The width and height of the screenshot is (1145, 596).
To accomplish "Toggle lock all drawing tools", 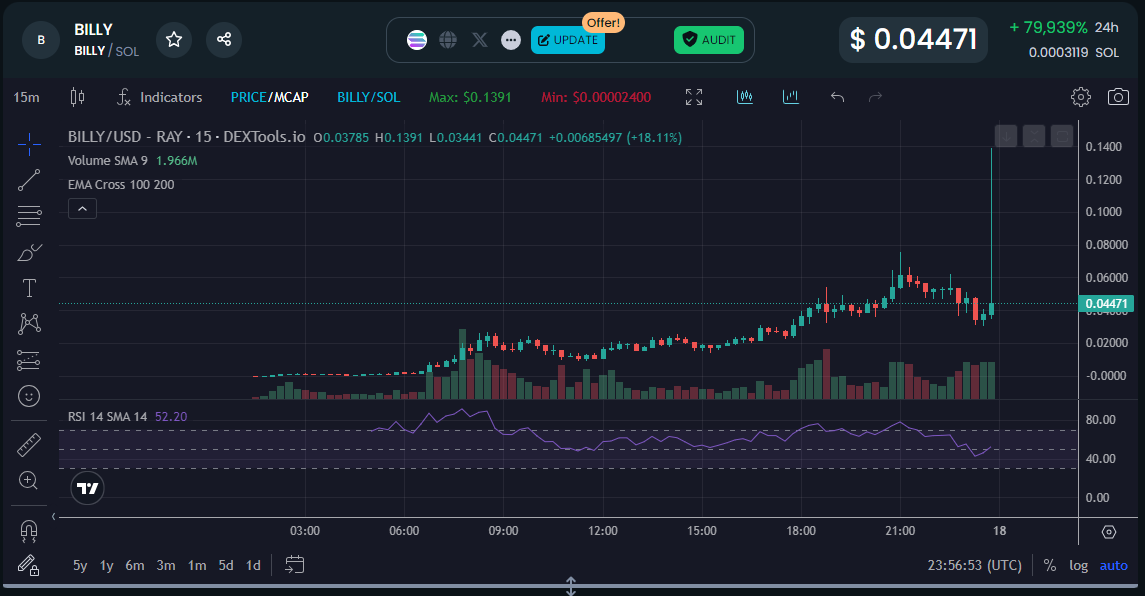I will pos(29,565).
